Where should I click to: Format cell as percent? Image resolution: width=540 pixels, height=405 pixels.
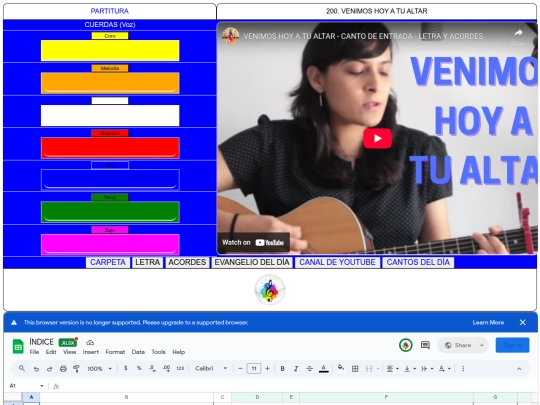[x=139, y=368]
